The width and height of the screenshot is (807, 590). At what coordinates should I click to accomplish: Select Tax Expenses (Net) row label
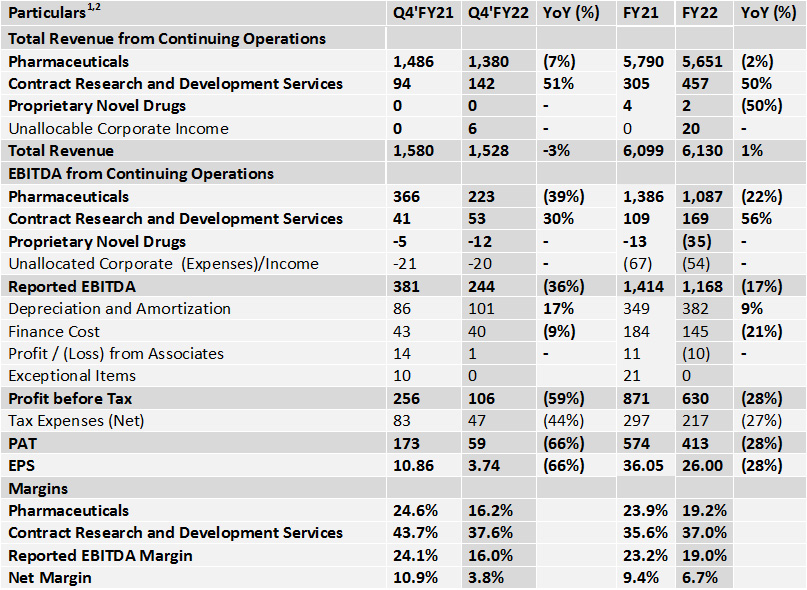[76, 421]
